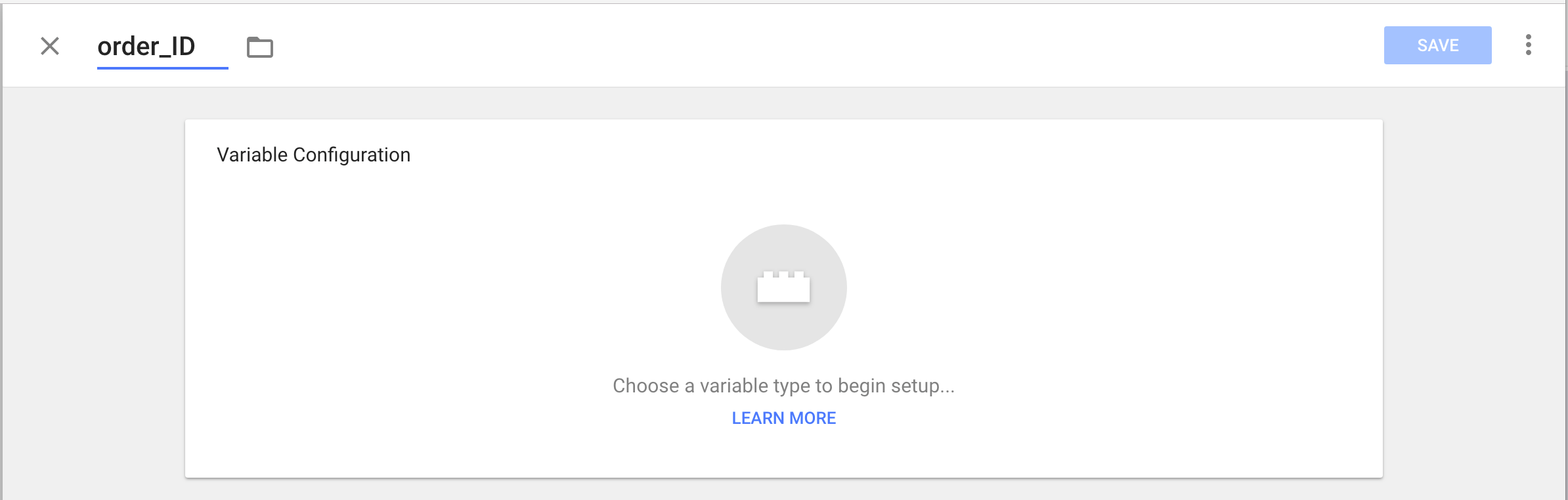The width and height of the screenshot is (1568, 500).
Task: Click "Choose a variable type to begin setup" text
Action: (783, 386)
